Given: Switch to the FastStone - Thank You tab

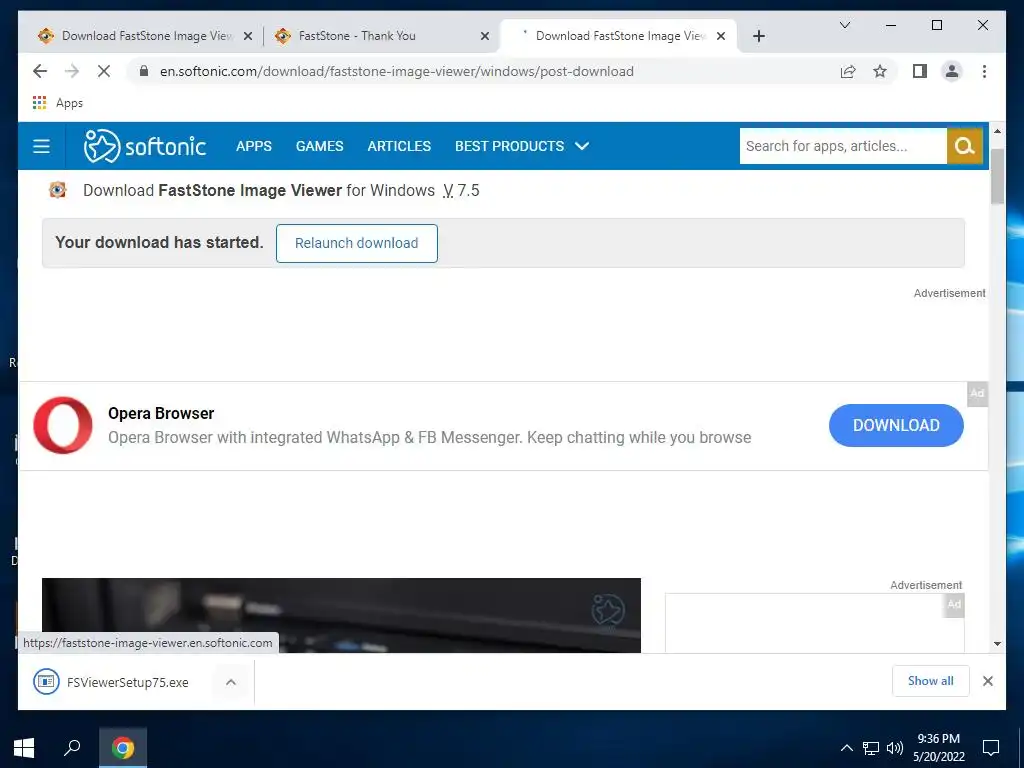Looking at the screenshot, I should pos(382,36).
